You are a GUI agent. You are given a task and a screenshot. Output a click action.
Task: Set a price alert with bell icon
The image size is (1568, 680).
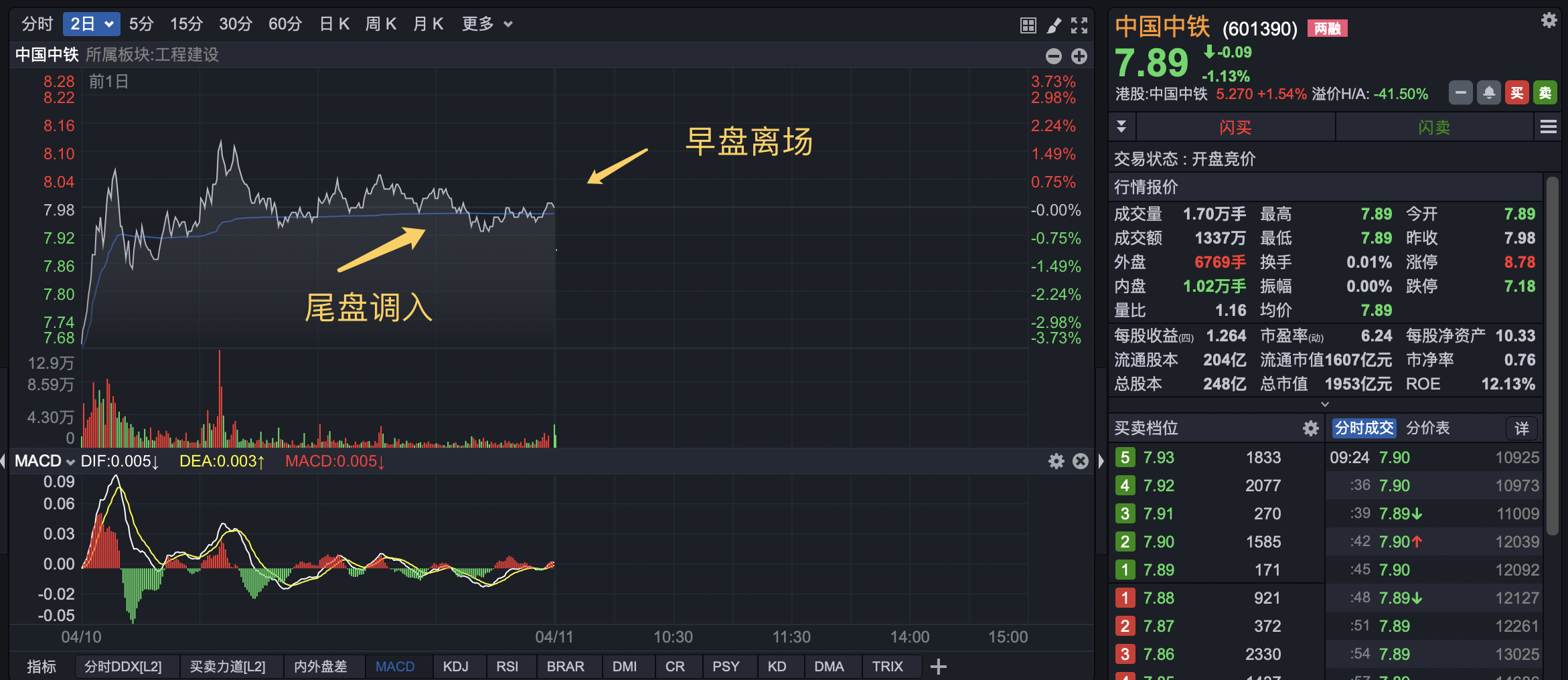point(1489,93)
